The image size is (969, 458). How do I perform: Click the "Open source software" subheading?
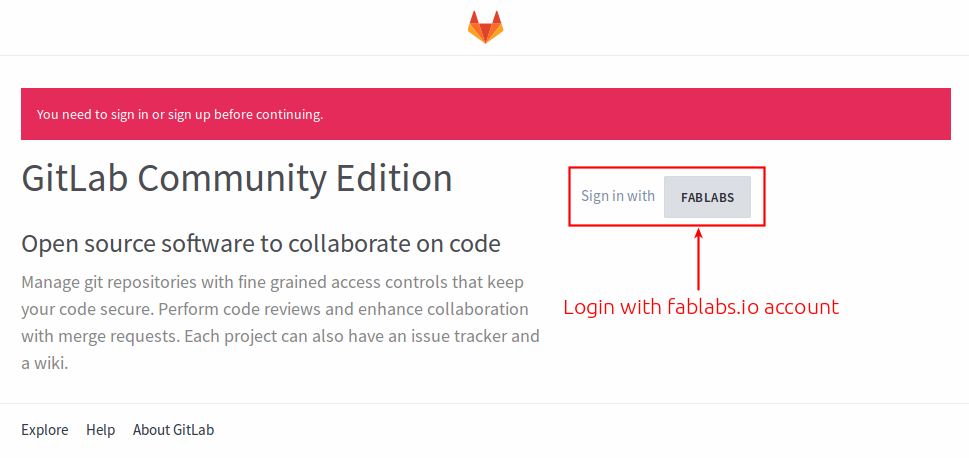pyautogui.click(x=261, y=244)
